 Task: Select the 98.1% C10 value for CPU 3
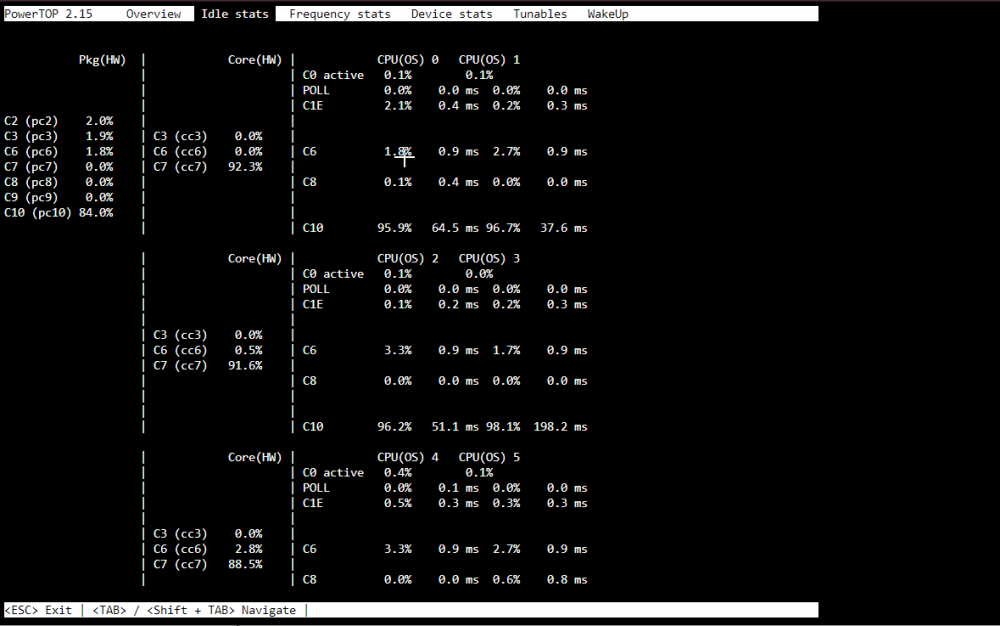(503, 427)
